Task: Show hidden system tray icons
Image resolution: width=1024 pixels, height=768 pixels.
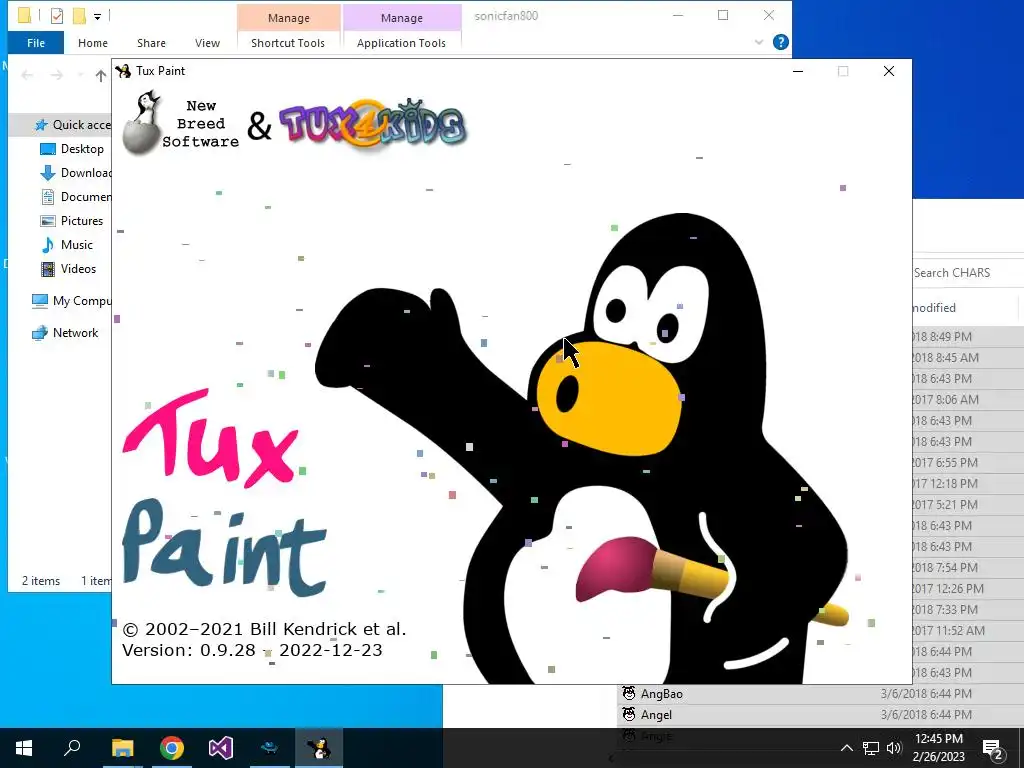Action: [846, 748]
